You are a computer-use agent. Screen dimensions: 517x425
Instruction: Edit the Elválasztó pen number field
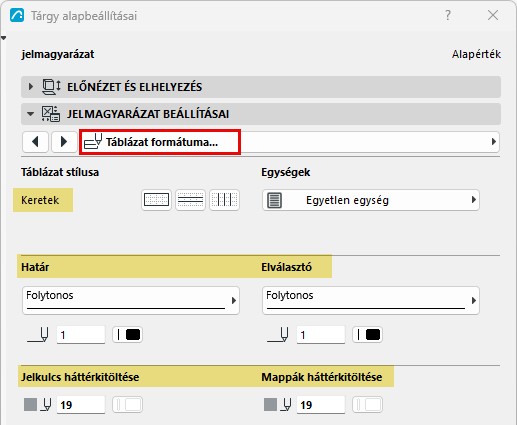(x=321, y=335)
